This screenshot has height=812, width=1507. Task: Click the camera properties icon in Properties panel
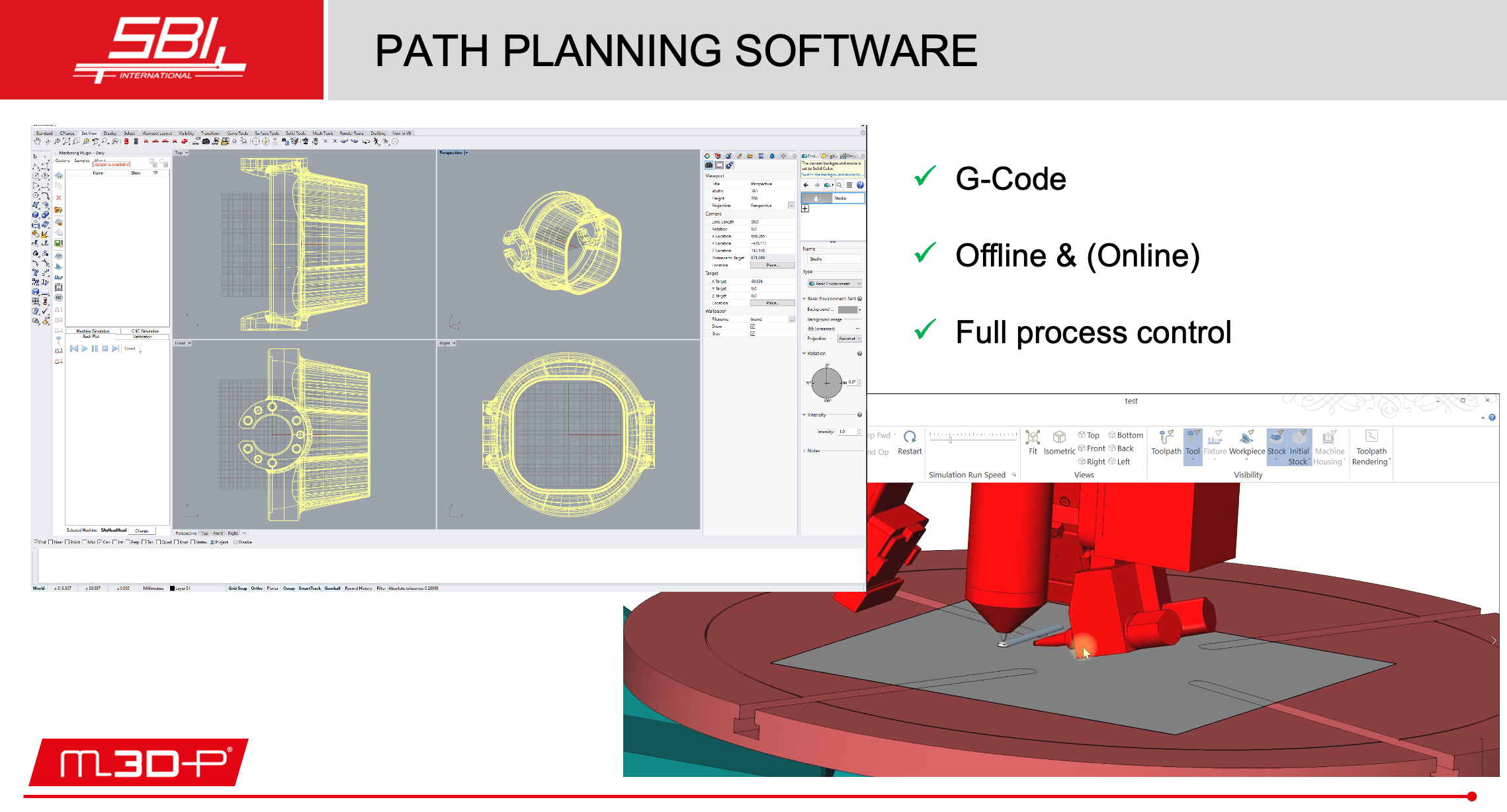(x=709, y=165)
